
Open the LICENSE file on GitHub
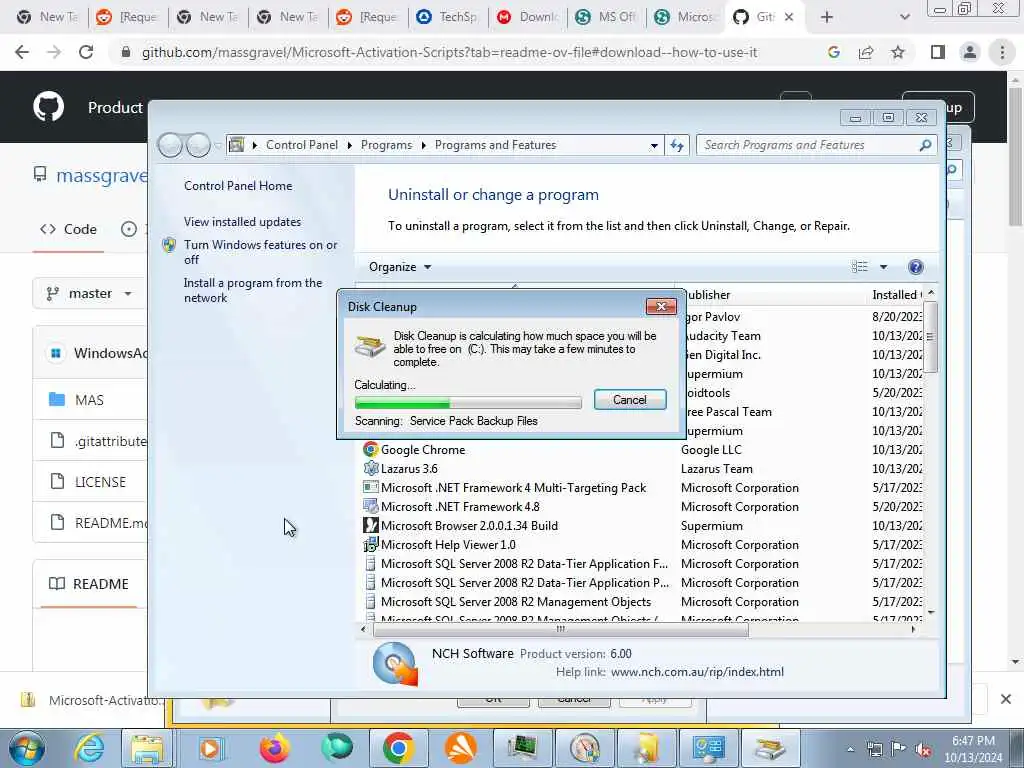click(100, 482)
